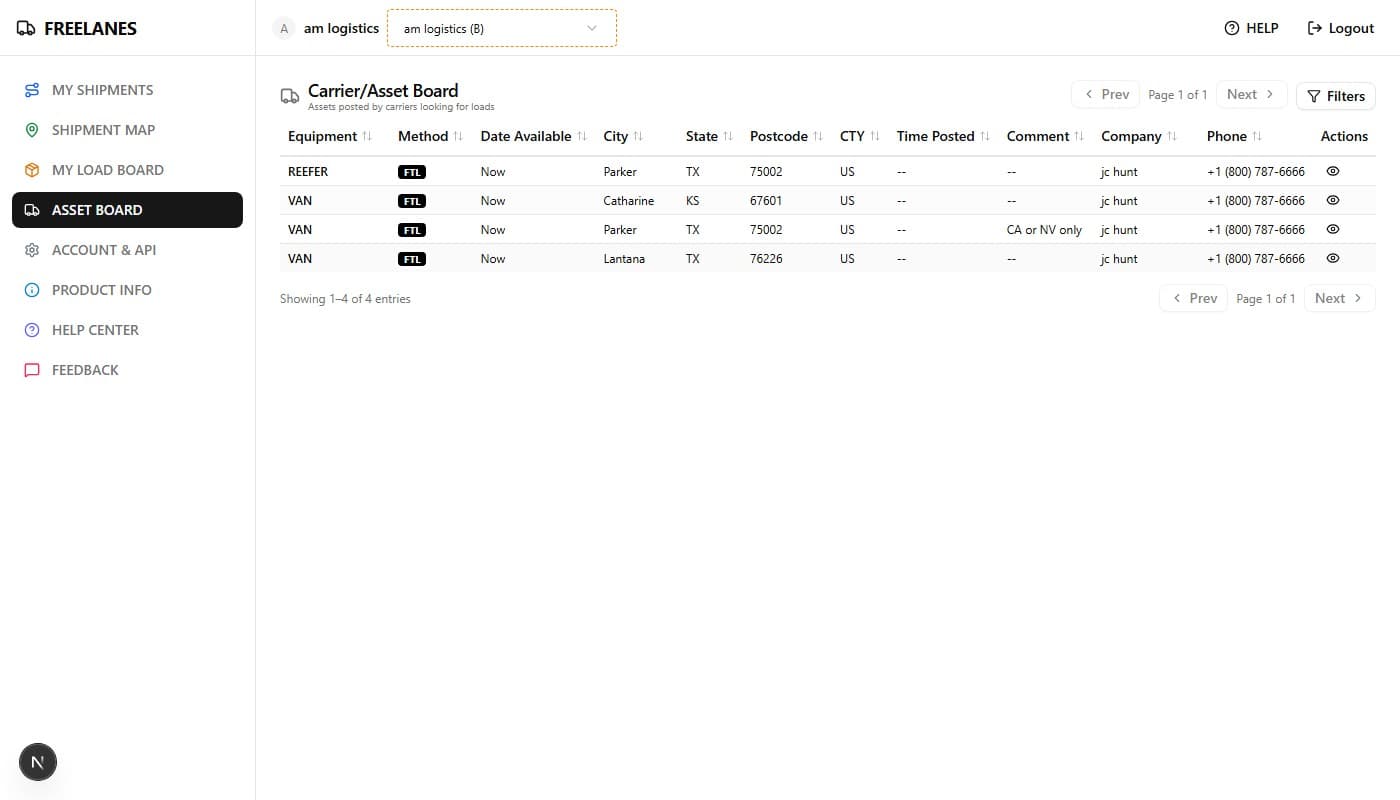This screenshot has width=1400, height=800.
Task: Sort by Time Posted column
Action: (x=943, y=136)
